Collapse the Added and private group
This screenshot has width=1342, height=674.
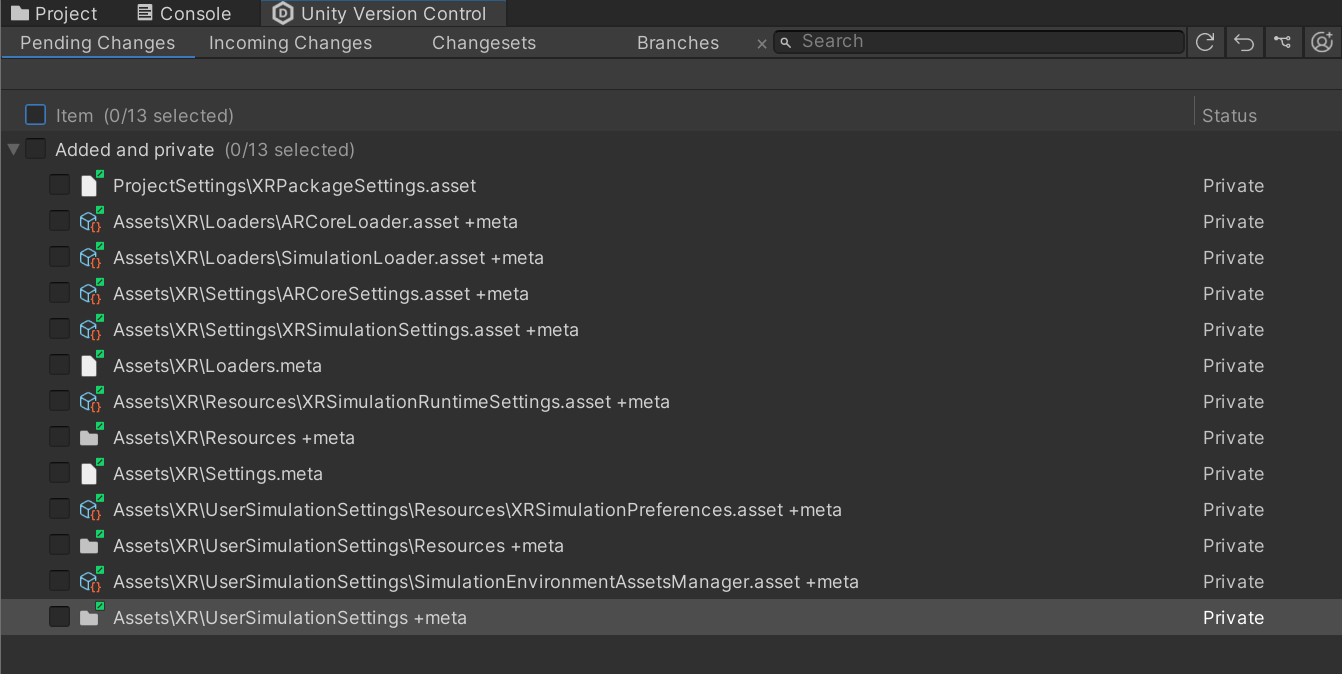(x=13, y=149)
